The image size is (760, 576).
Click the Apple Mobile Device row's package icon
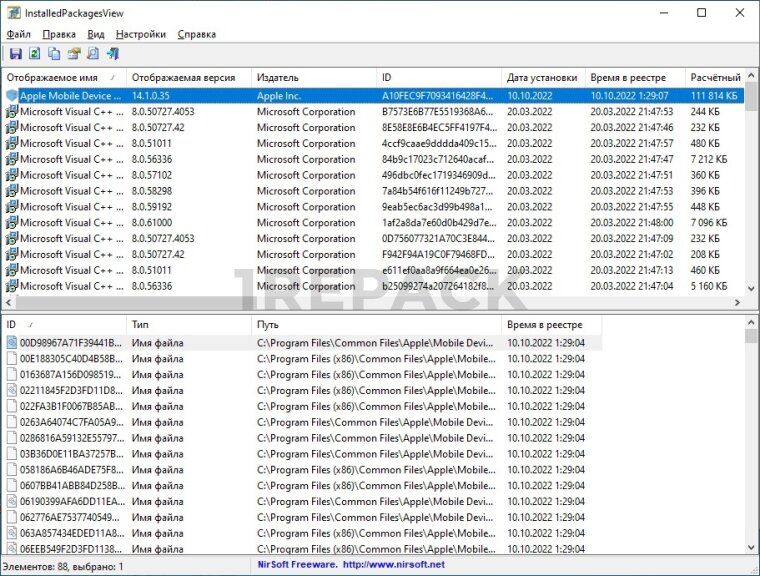(12, 95)
